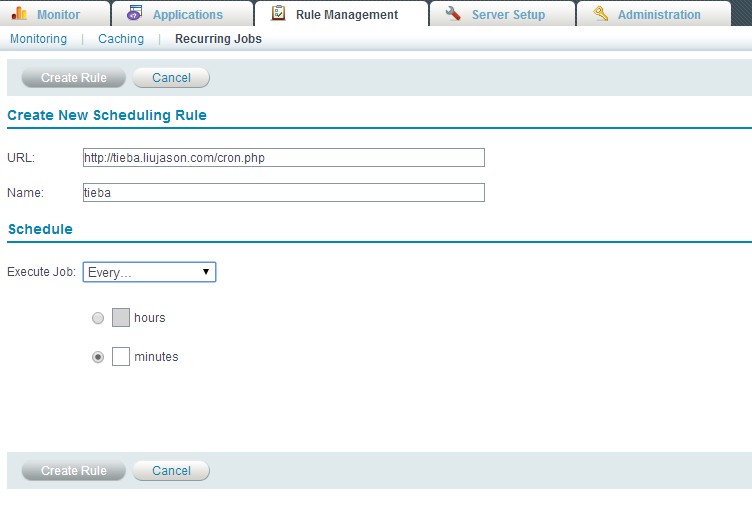752x522 pixels.
Task: Open the Execute Job dropdown
Action: click(x=149, y=272)
